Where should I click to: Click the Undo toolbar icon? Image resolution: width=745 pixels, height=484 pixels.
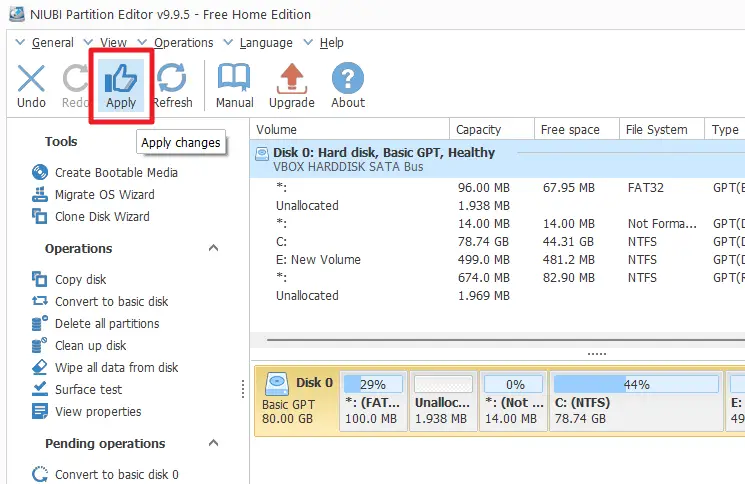(31, 78)
